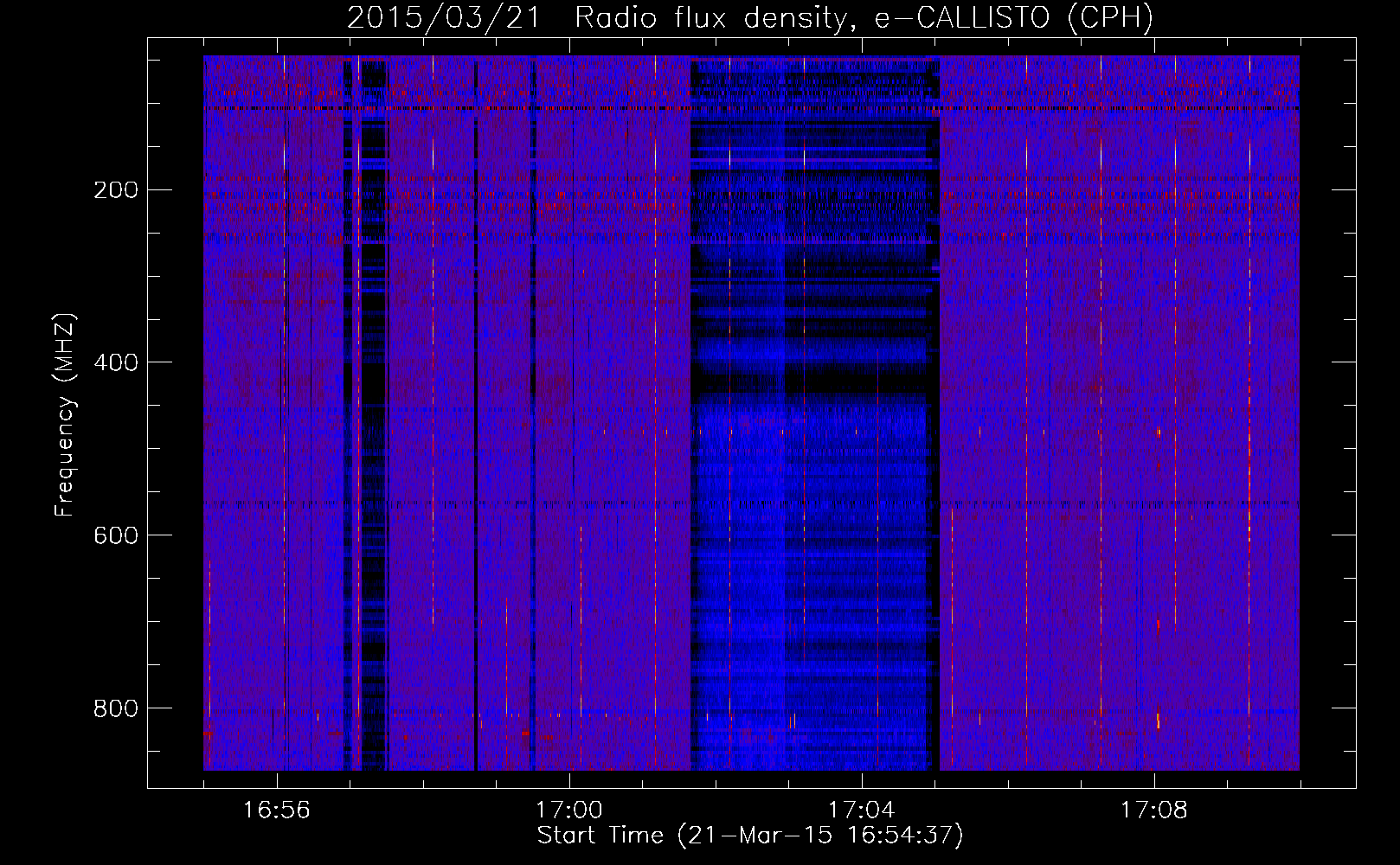Click the 800 frequency tick label
Screen dimensions: 1400x865
click(116, 708)
